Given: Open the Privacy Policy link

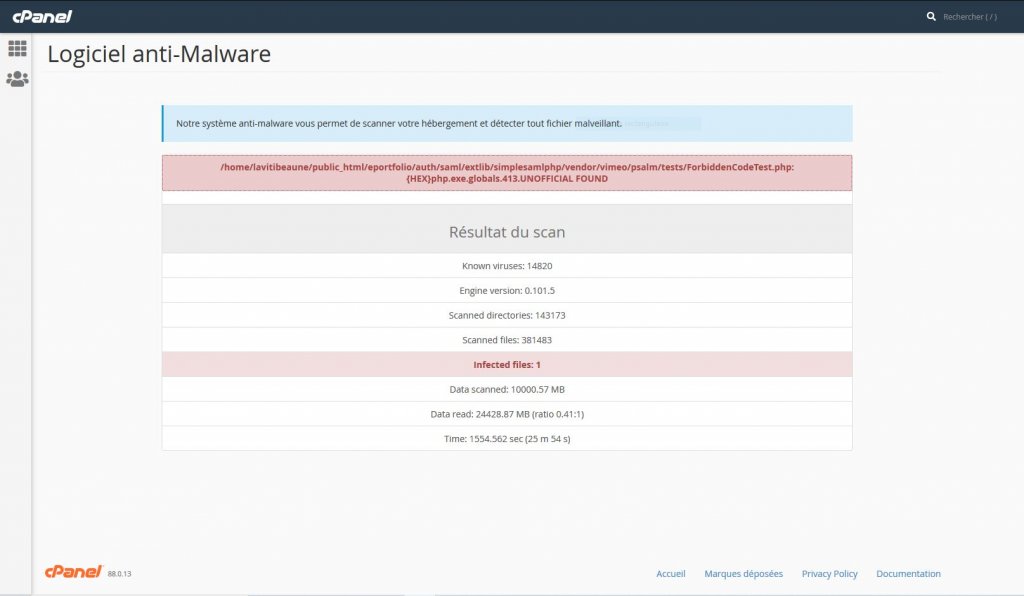Looking at the screenshot, I should pos(829,574).
